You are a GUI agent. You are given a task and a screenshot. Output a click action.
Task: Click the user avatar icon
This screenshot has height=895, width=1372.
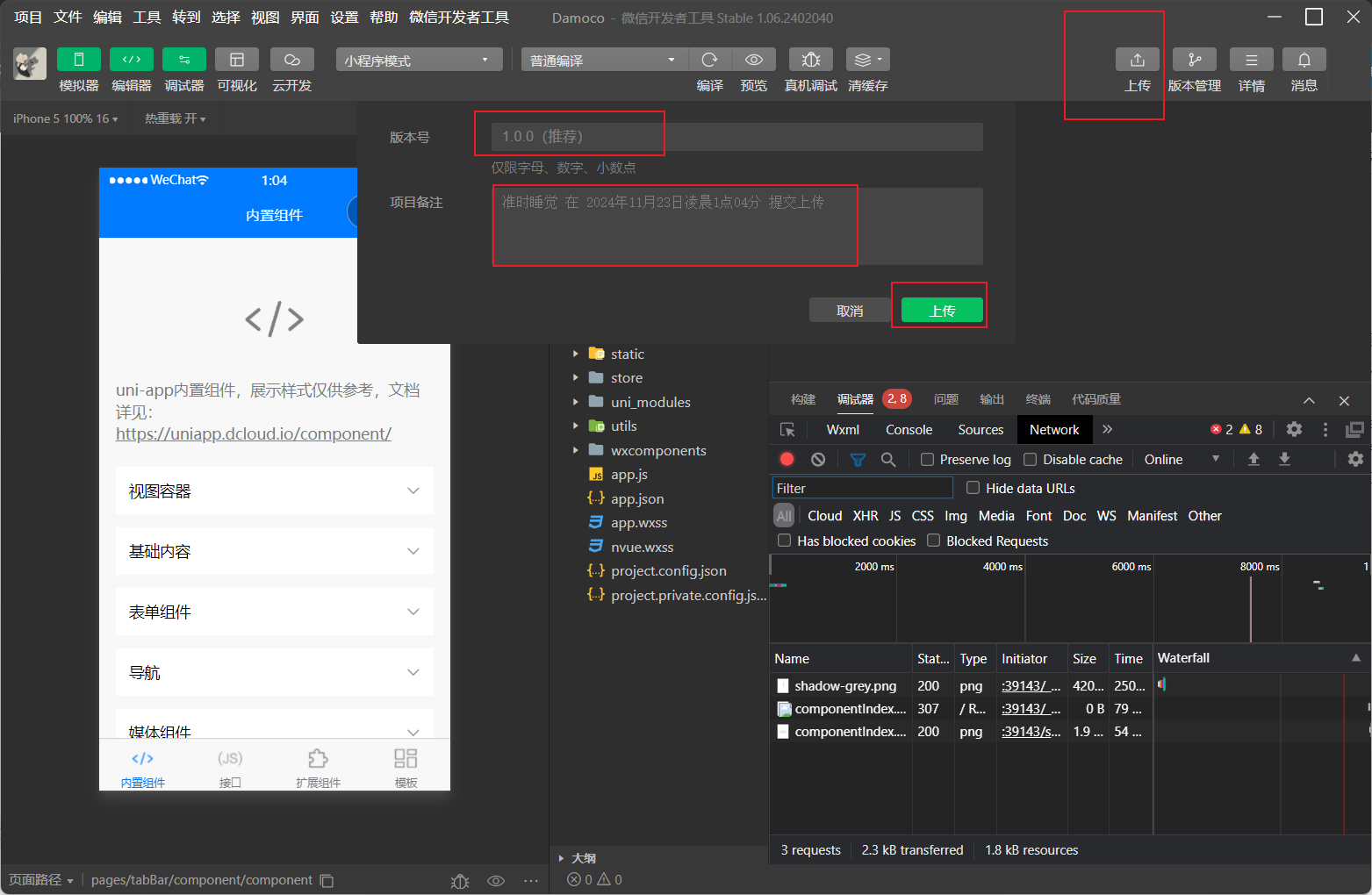tap(30, 64)
